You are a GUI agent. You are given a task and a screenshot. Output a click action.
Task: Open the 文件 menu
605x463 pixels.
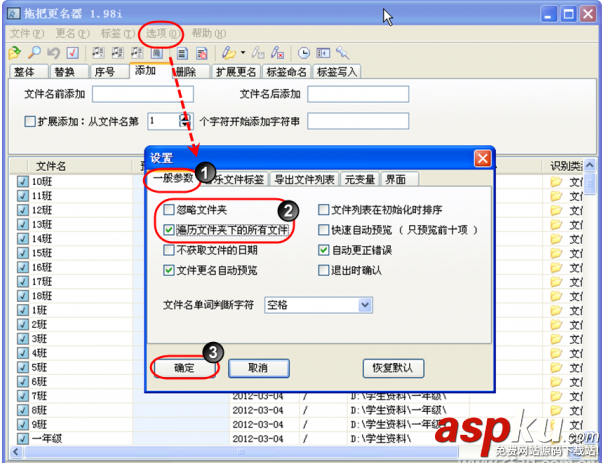pos(27,34)
